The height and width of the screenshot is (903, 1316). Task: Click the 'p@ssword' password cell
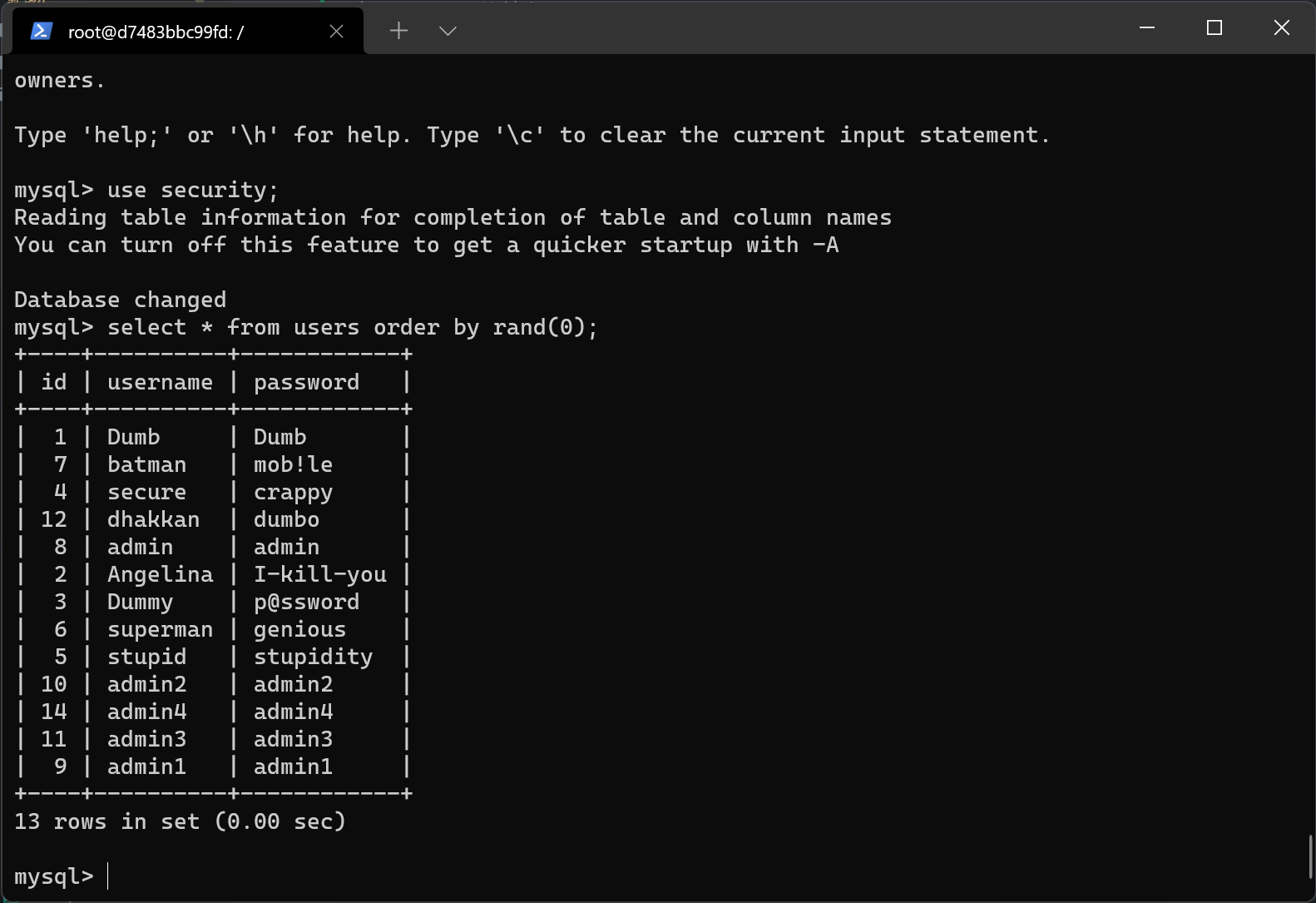coord(306,602)
